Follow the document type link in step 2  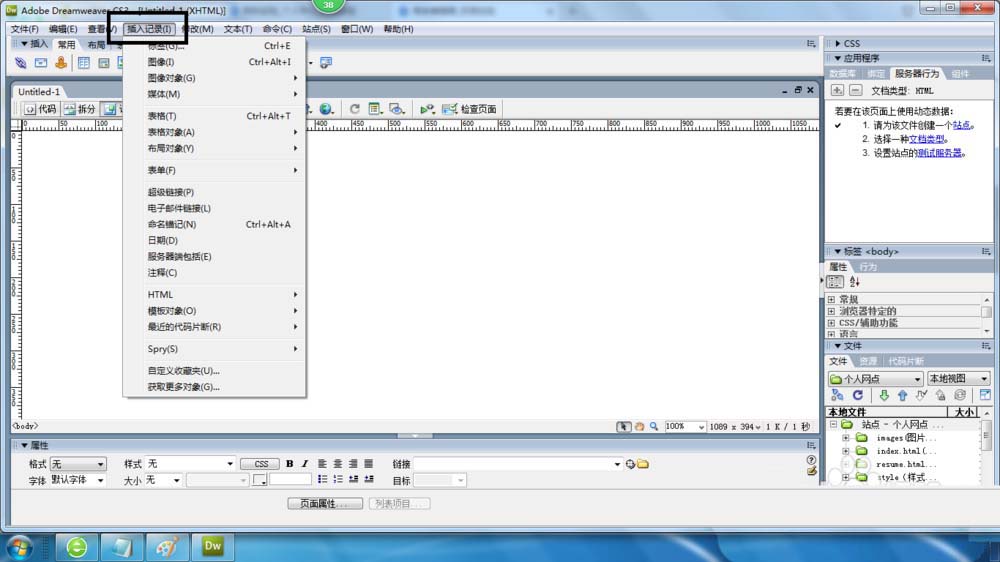pyautogui.click(x=927, y=138)
